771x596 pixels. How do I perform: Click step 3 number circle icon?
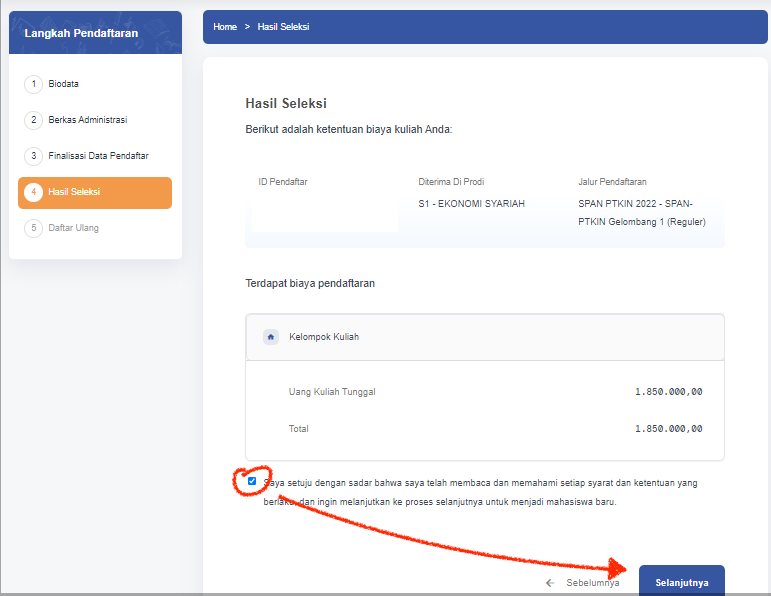coord(33,156)
